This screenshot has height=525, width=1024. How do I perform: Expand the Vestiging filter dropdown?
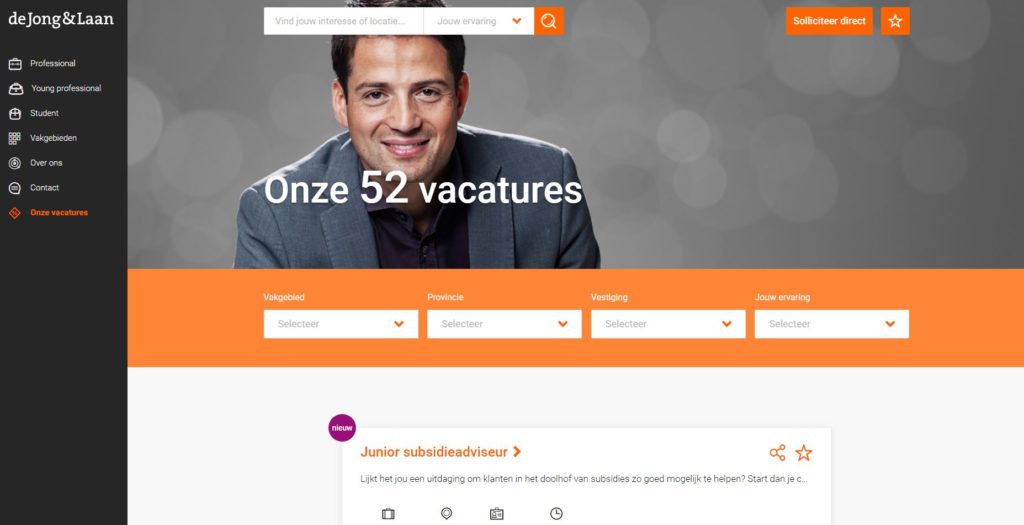tap(668, 324)
